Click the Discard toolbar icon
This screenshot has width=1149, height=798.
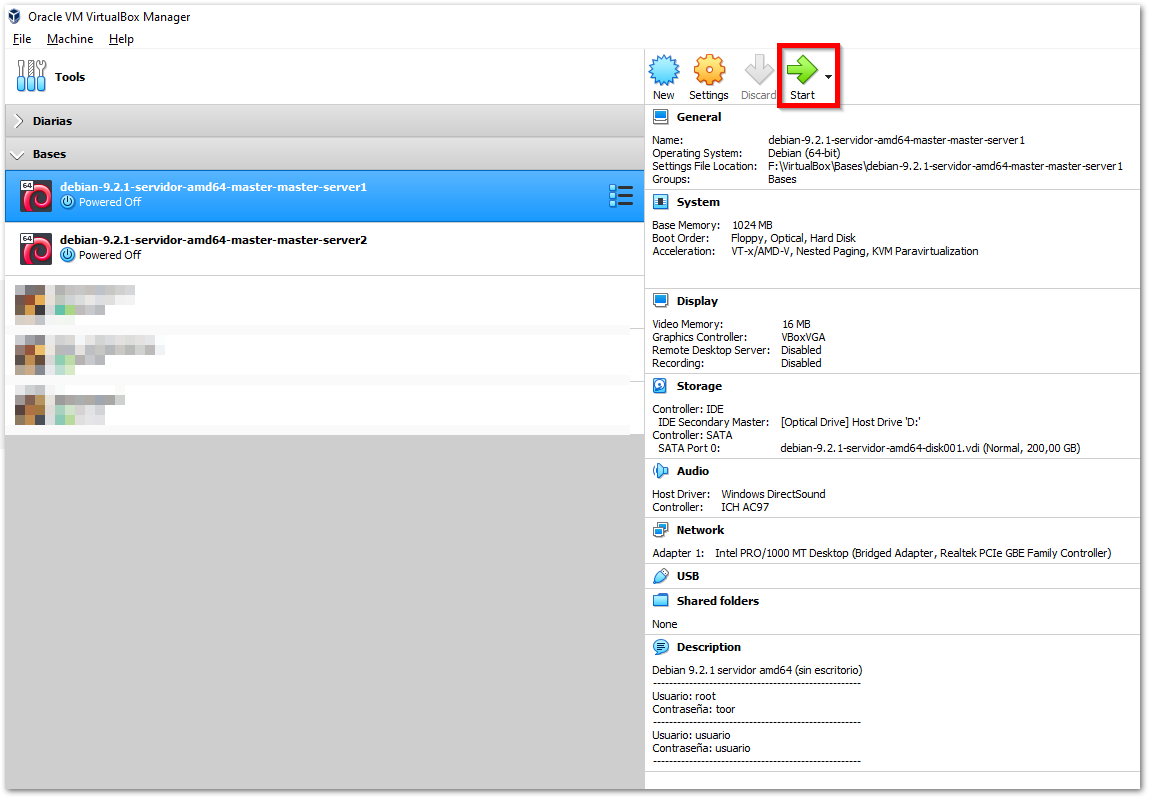pyautogui.click(x=758, y=71)
